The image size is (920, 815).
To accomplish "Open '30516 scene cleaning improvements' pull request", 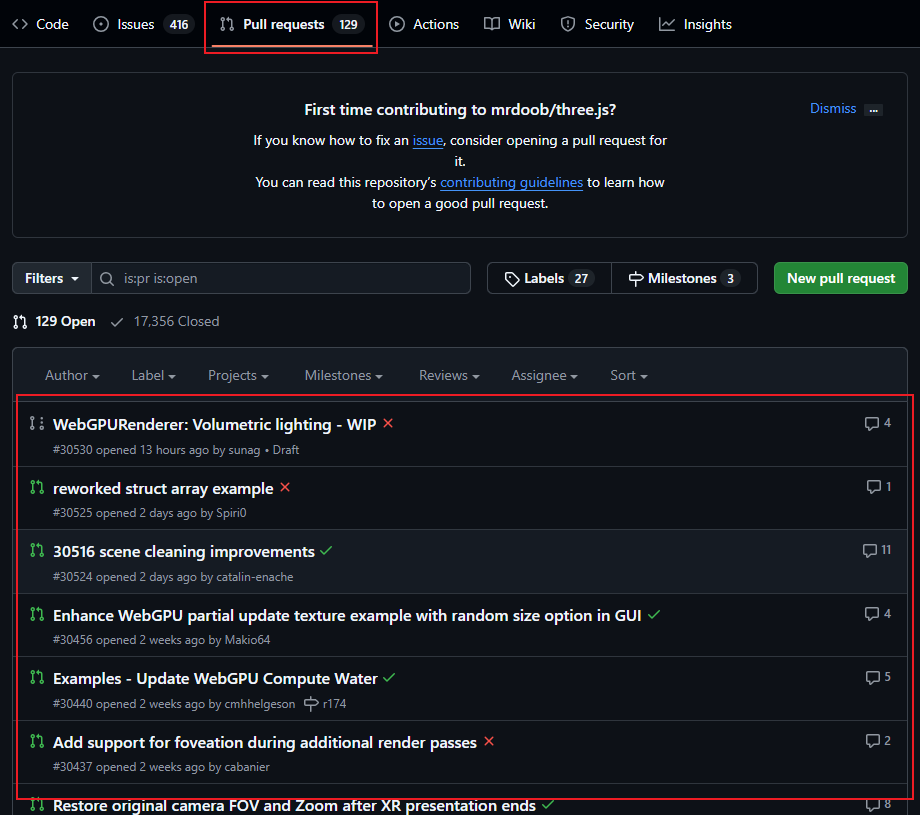I will [x=184, y=552].
